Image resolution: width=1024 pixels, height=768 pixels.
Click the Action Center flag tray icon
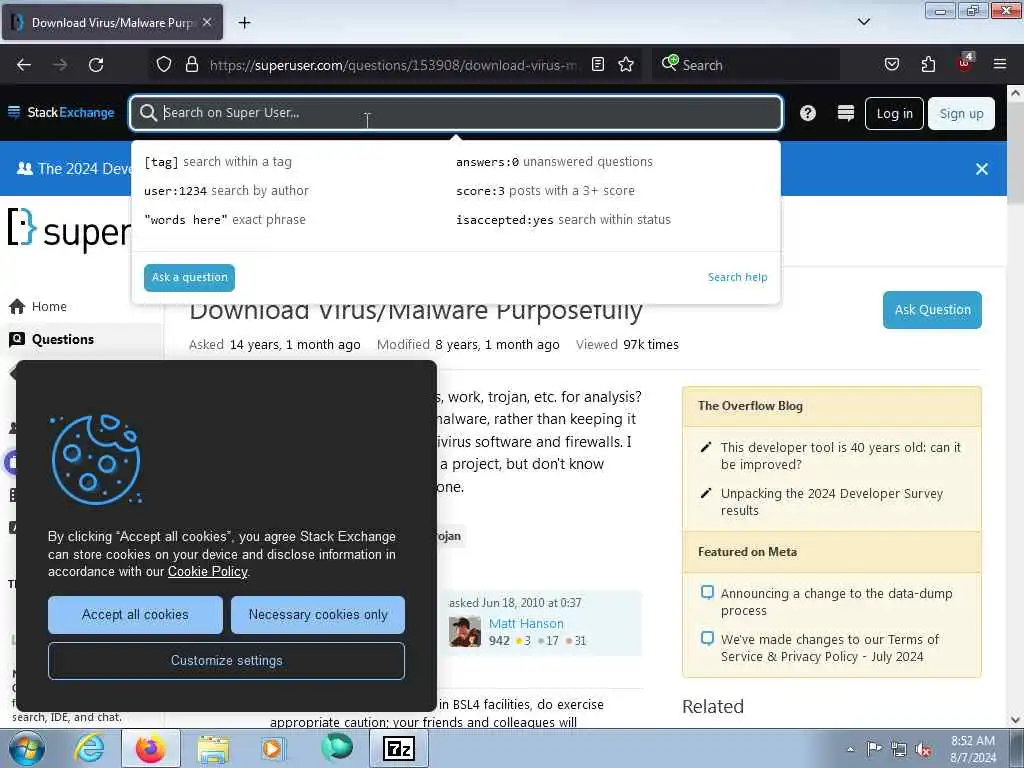point(874,749)
